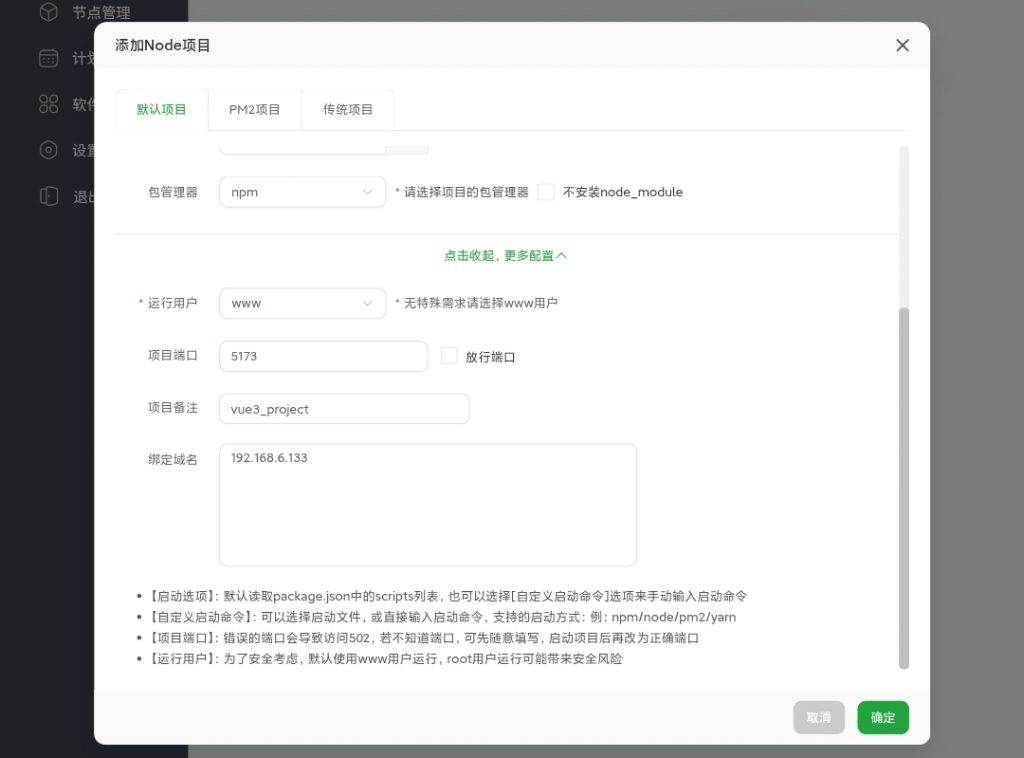
Task: Switch to the PM2项目 tab
Action: [254, 109]
